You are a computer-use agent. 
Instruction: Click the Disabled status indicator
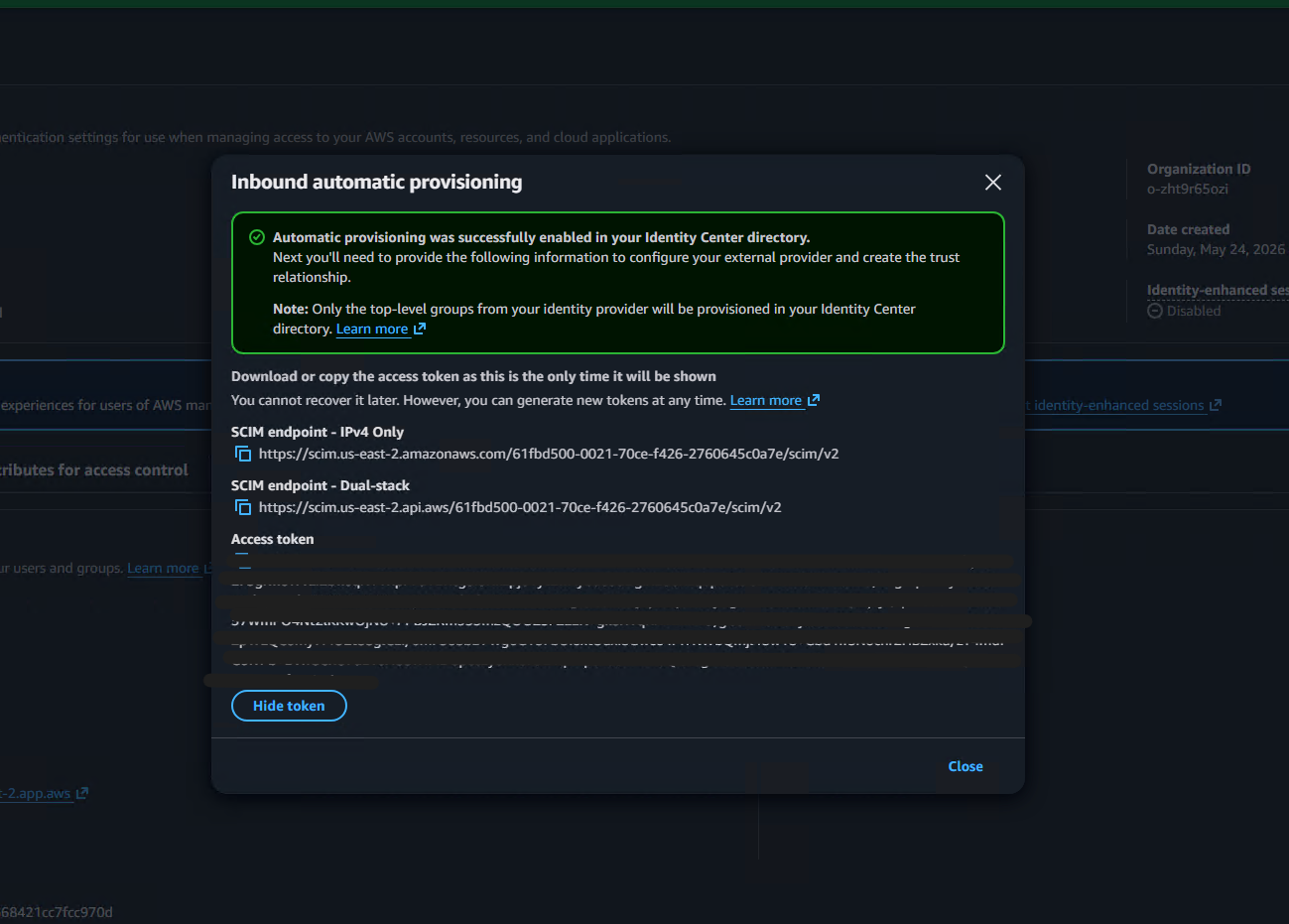tap(1184, 312)
